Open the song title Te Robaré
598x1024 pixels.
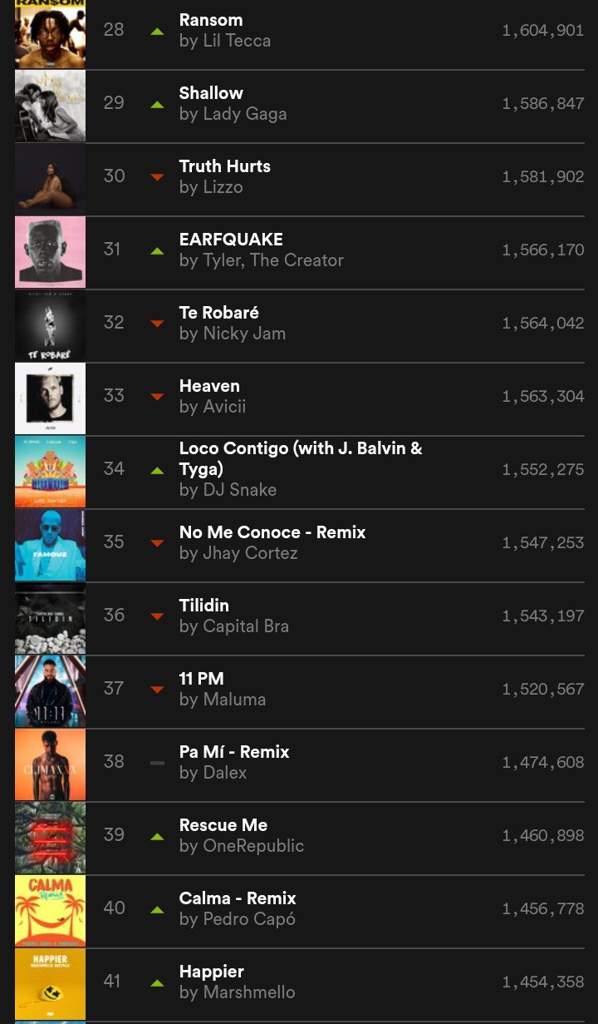point(219,312)
